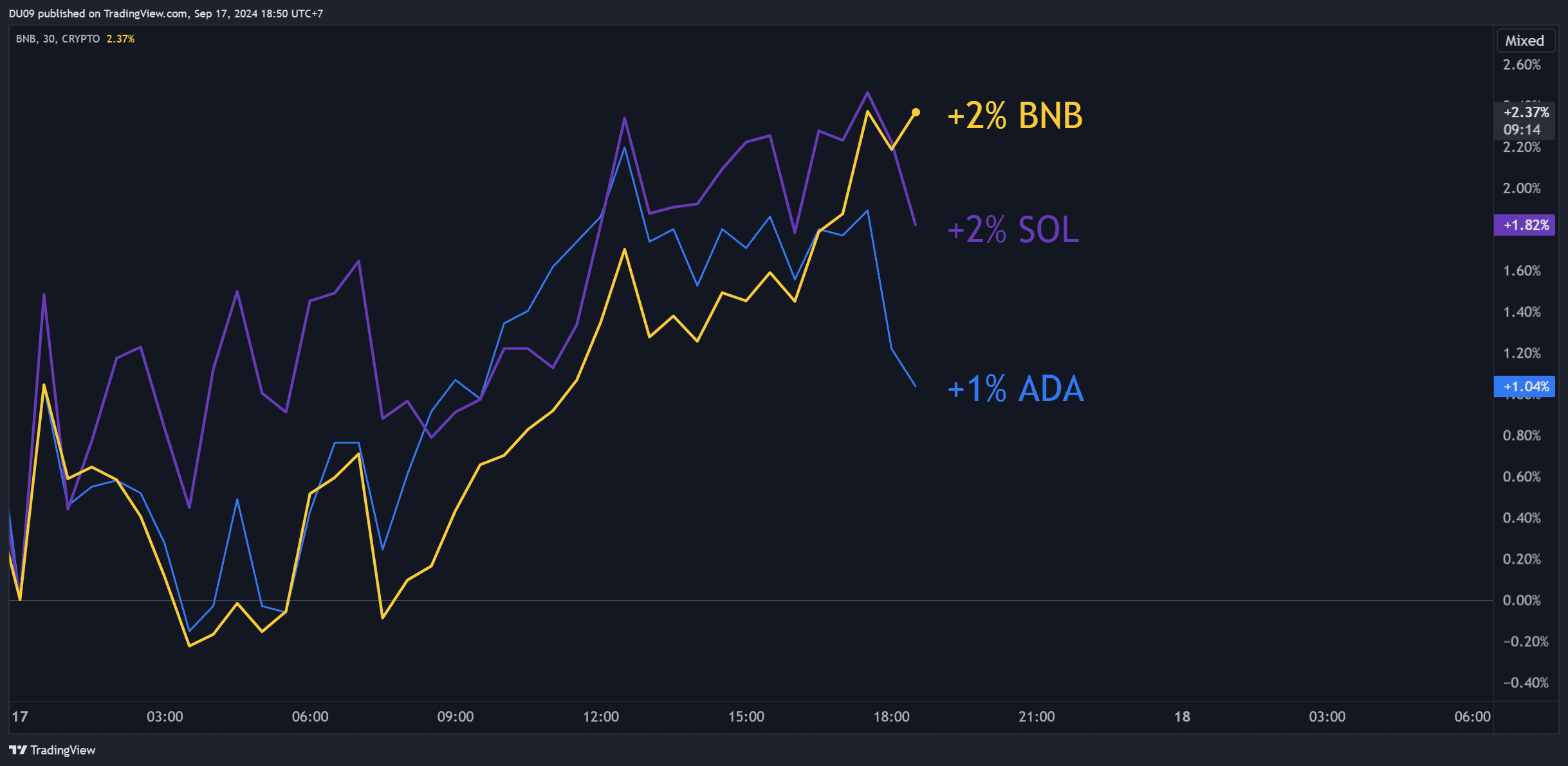Select the +1.04% ADA price label

1524,386
